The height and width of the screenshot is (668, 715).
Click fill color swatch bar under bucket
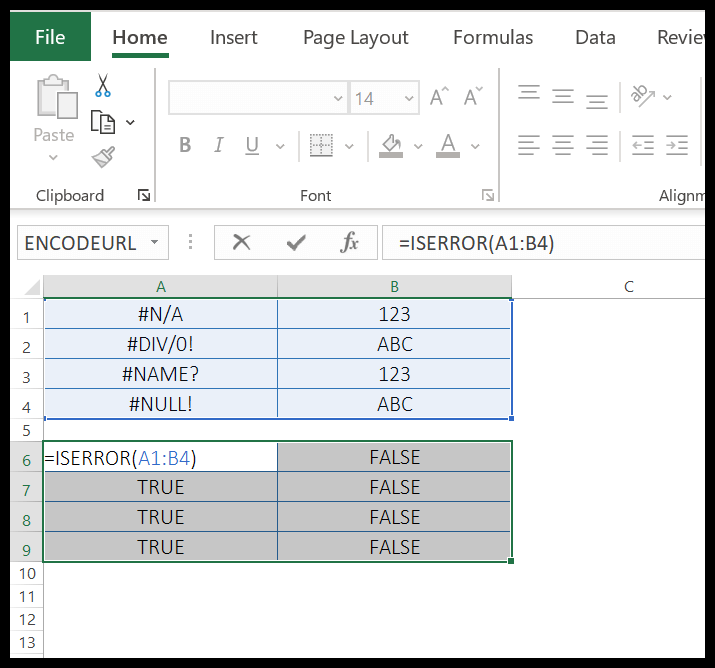point(391,155)
